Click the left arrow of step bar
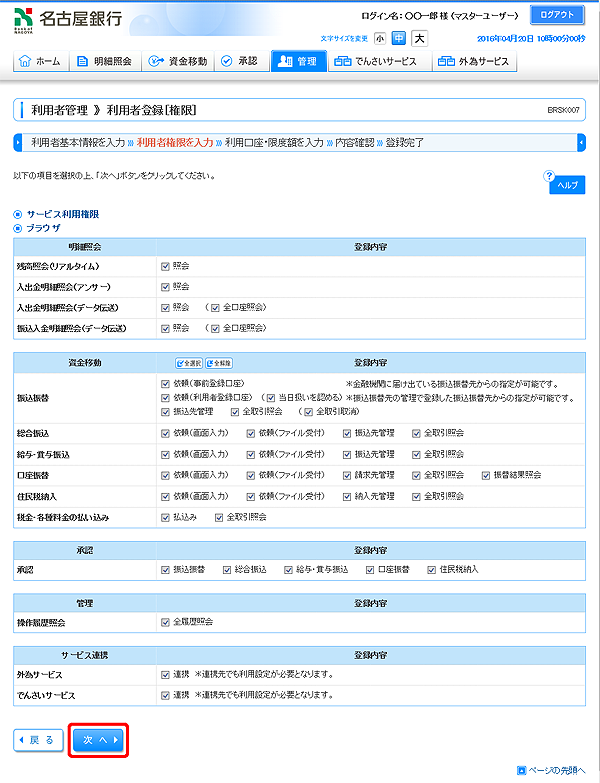 point(17,142)
